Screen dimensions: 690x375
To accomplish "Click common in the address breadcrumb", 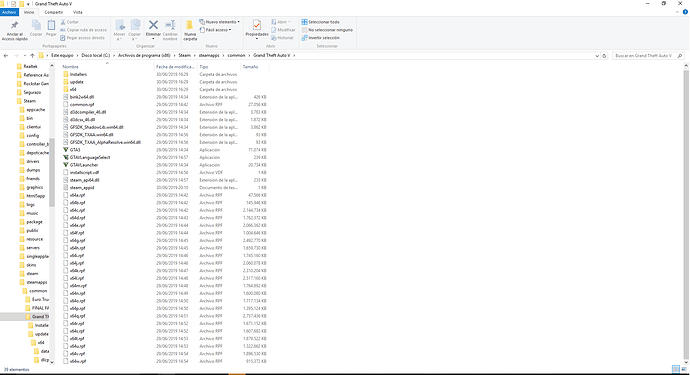I will pos(236,55).
